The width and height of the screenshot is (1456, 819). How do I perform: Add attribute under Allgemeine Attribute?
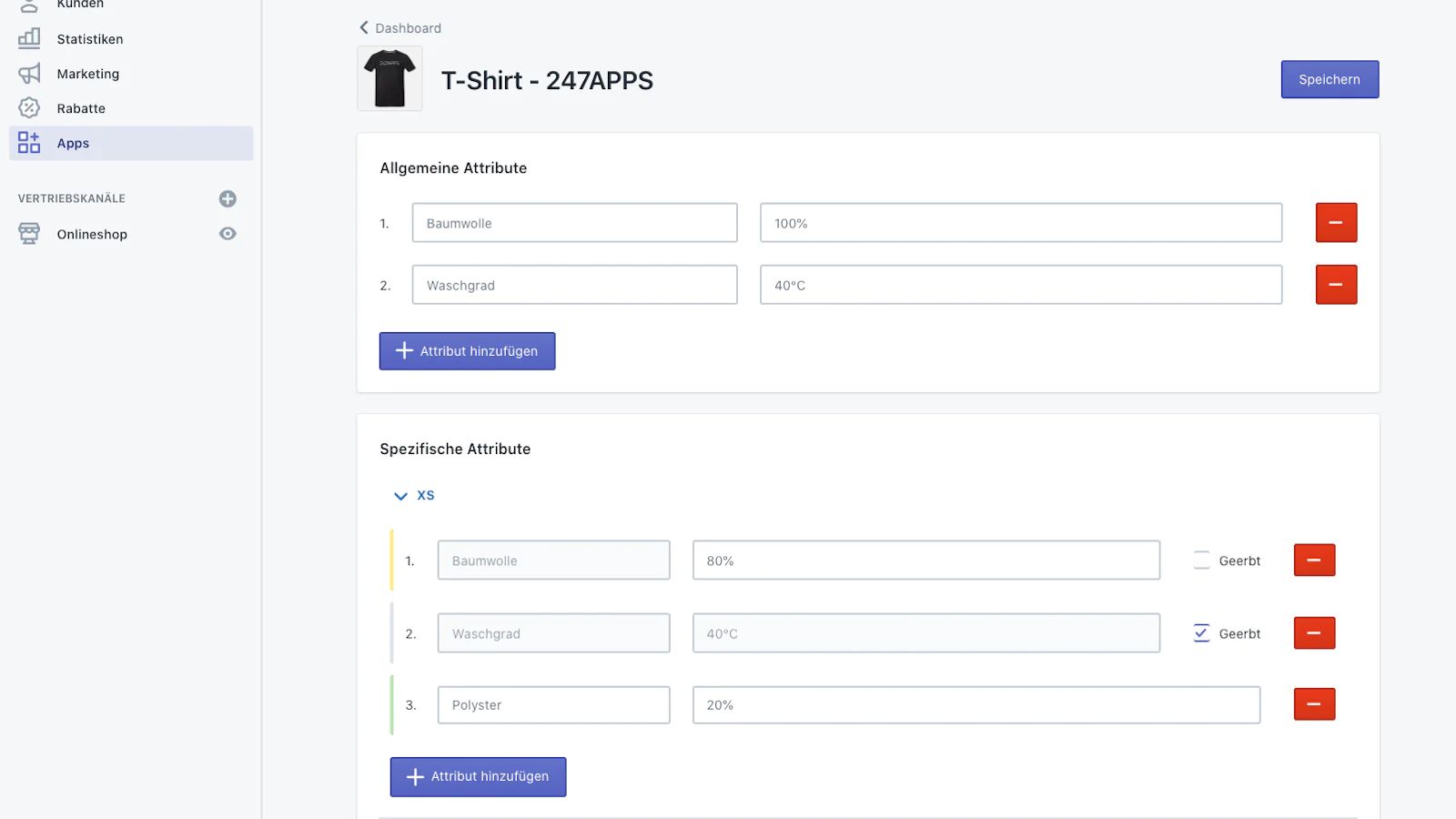click(467, 351)
